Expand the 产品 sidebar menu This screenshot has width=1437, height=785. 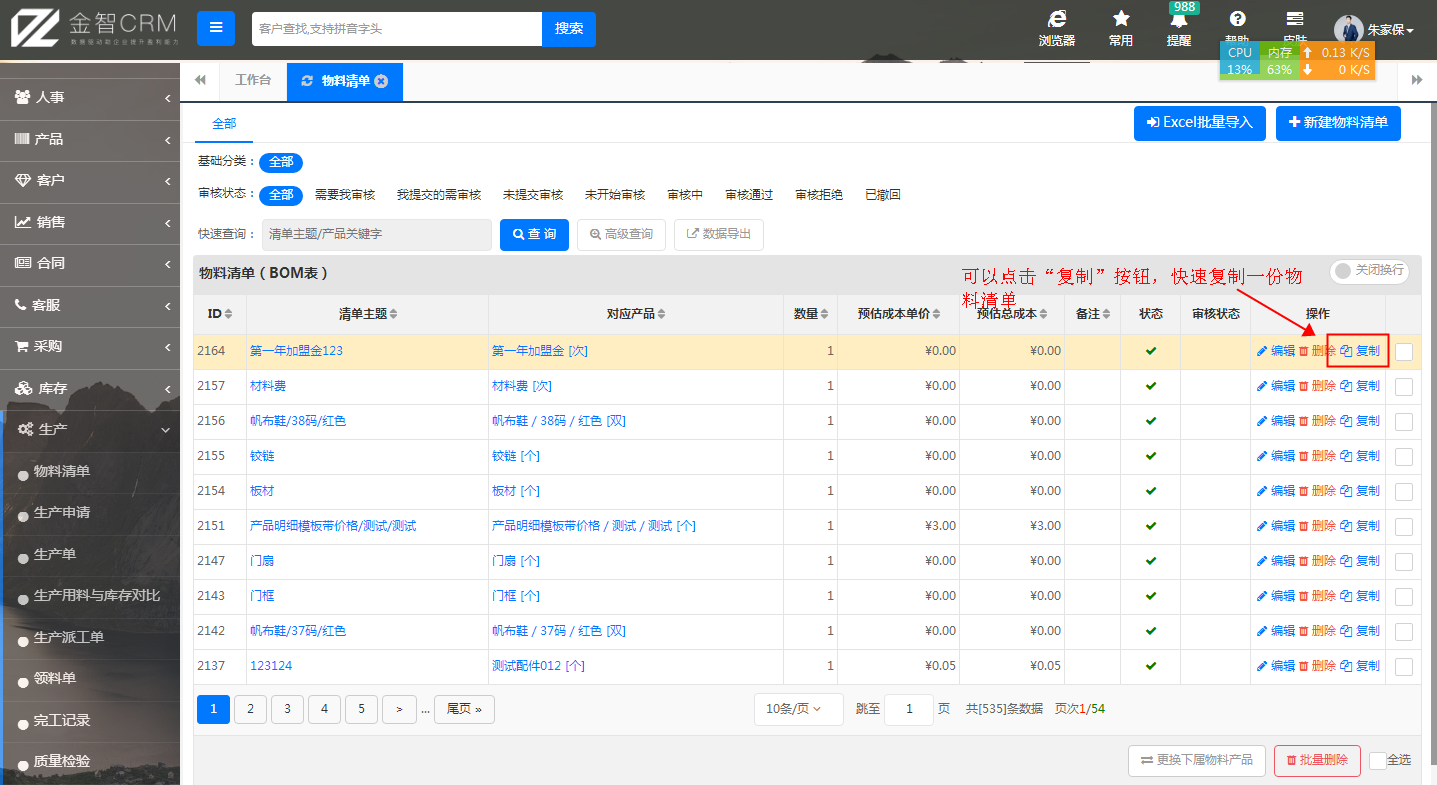click(90, 140)
